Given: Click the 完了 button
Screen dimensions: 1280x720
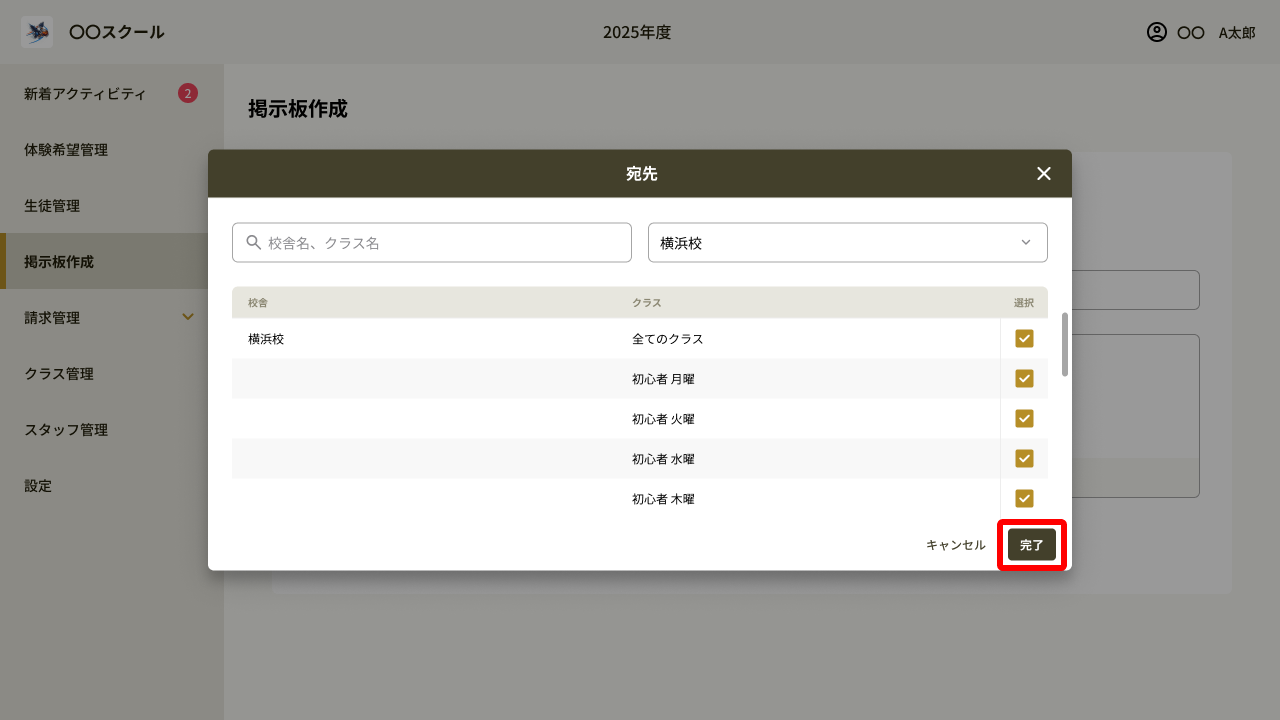Looking at the screenshot, I should click(1030, 544).
